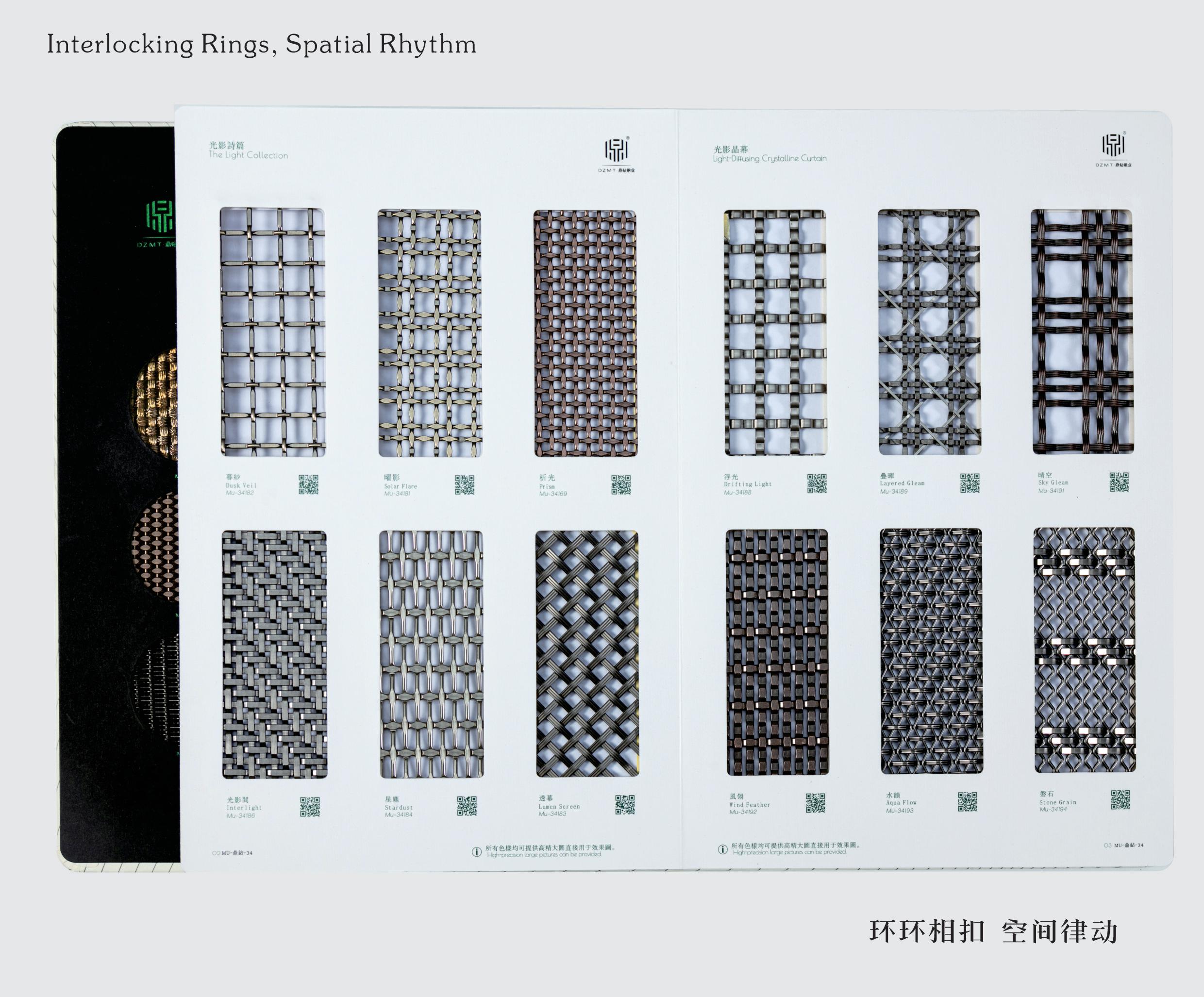Click the QR code beside Dusk Veil
The height and width of the screenshot is (997, 1204).
pos(308,484)
